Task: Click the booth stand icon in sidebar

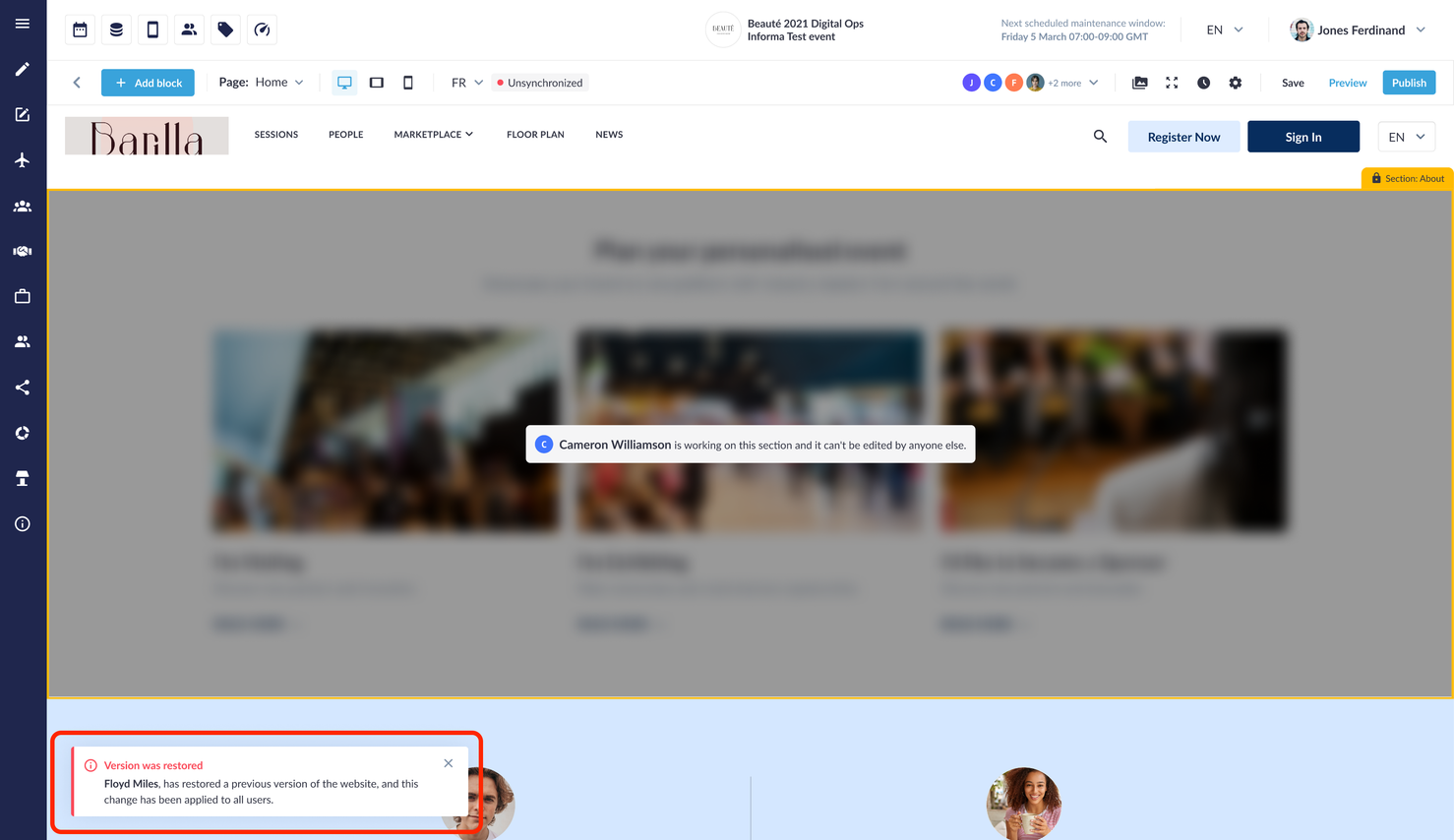Action: coord(23,479)
